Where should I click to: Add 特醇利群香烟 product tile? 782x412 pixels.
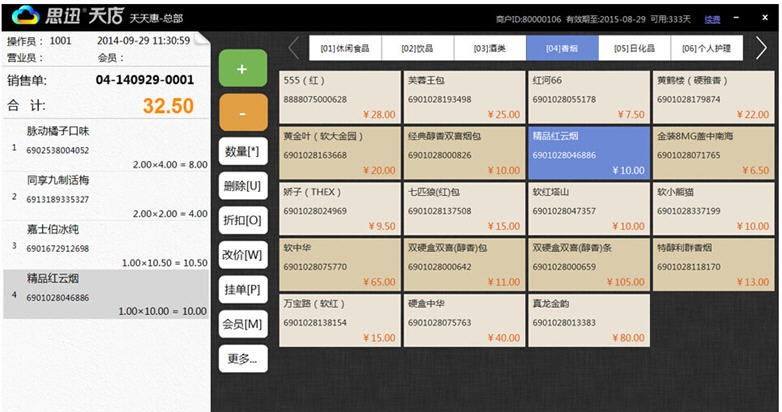tap(714, 265)
